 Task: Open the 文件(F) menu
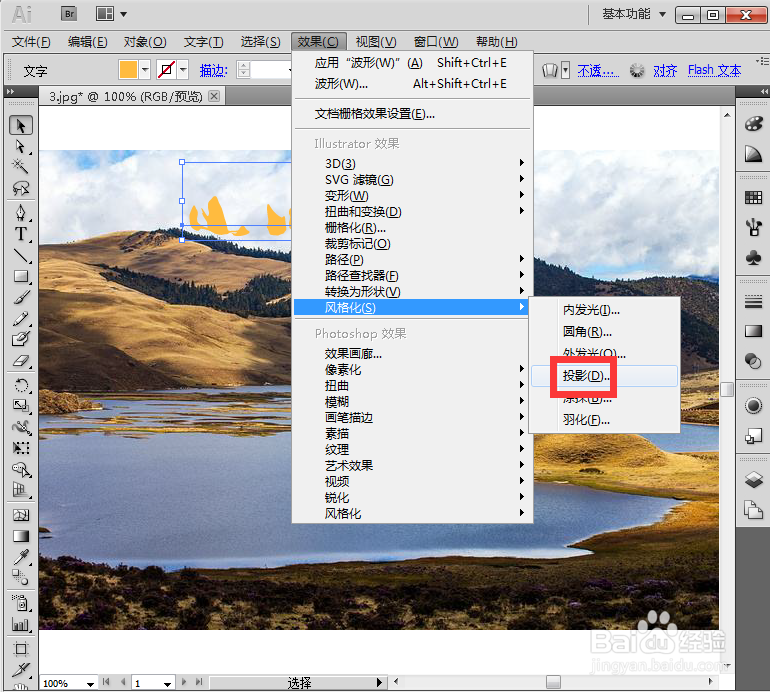click(31, 42)
